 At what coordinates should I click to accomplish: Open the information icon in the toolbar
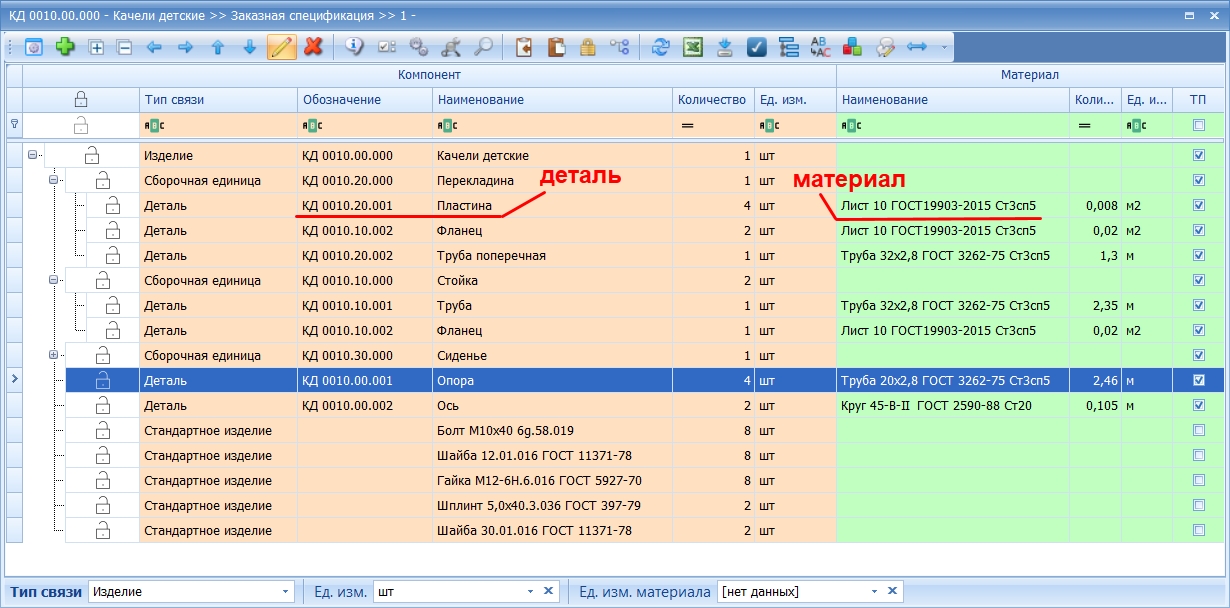[354, 46]
